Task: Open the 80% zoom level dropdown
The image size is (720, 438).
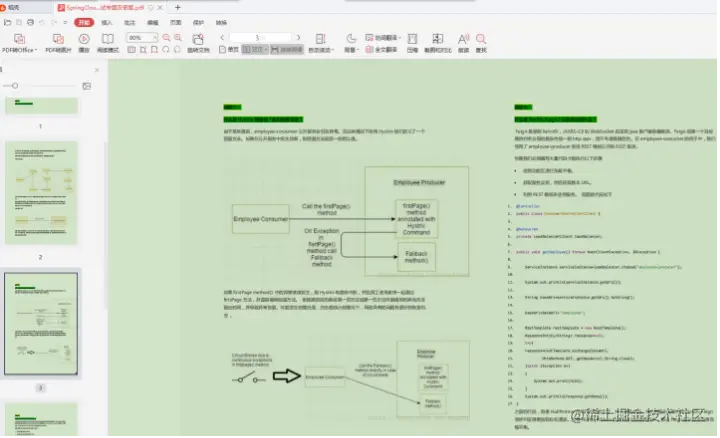Action: click(x=155, y=38)
